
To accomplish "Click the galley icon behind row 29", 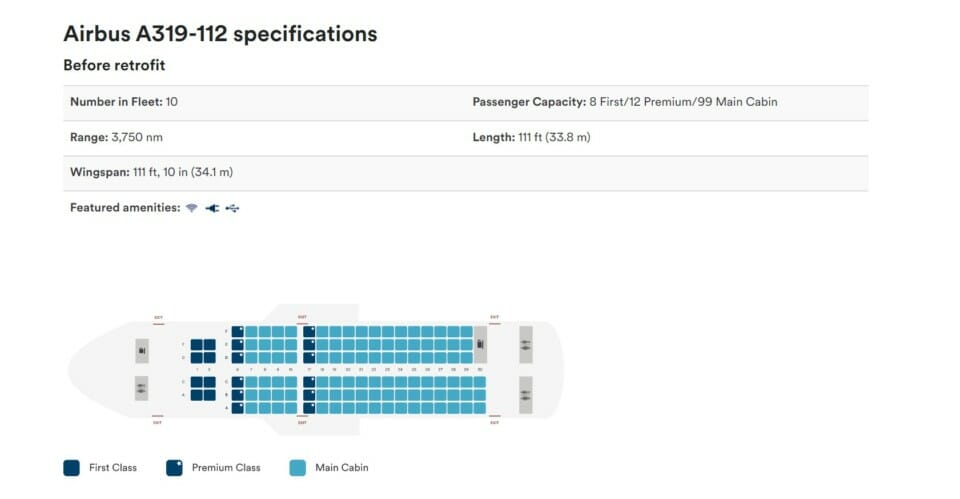I will click(481, 344).
